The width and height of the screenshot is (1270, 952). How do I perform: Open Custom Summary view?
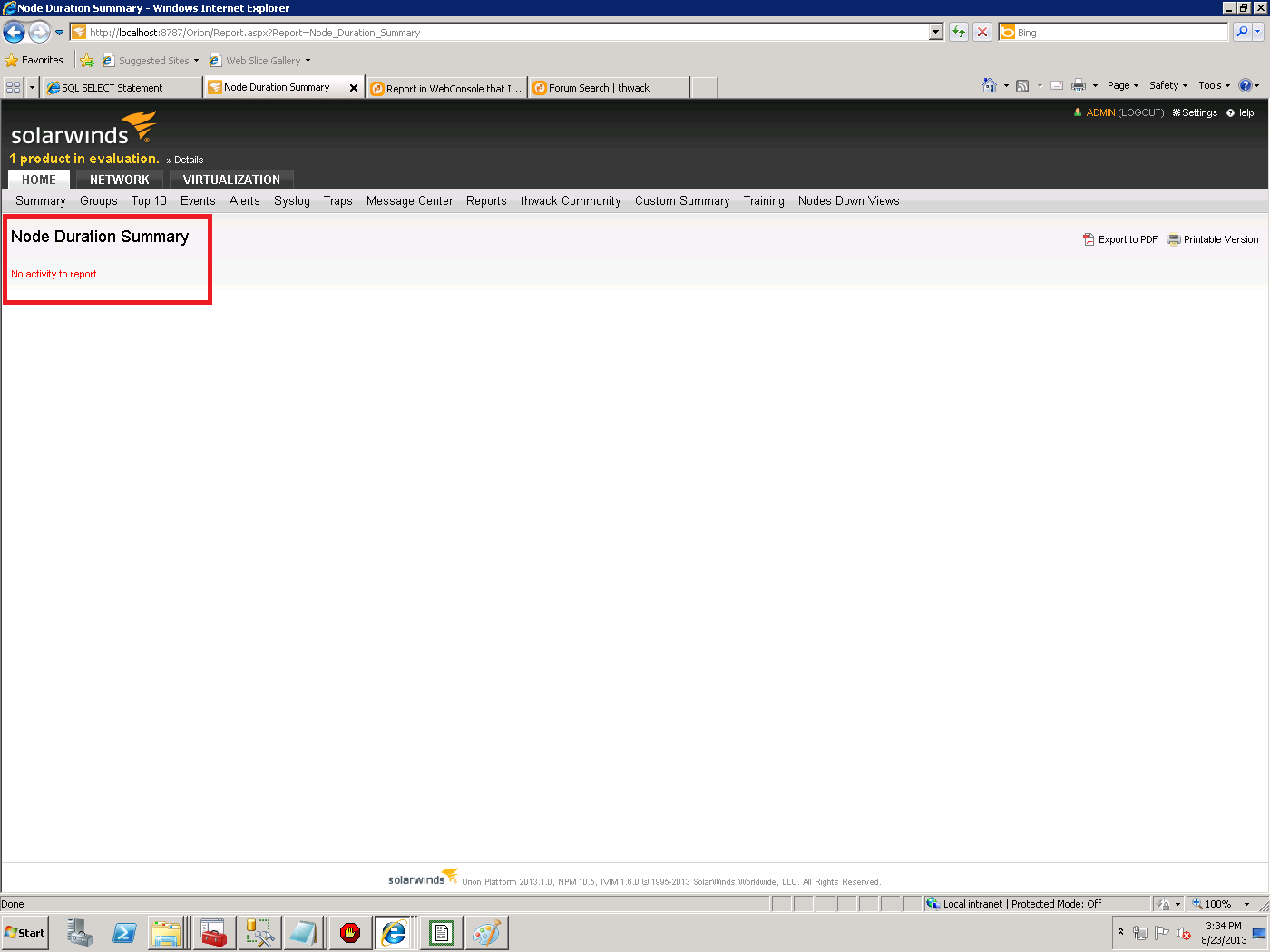click(682, 201)
